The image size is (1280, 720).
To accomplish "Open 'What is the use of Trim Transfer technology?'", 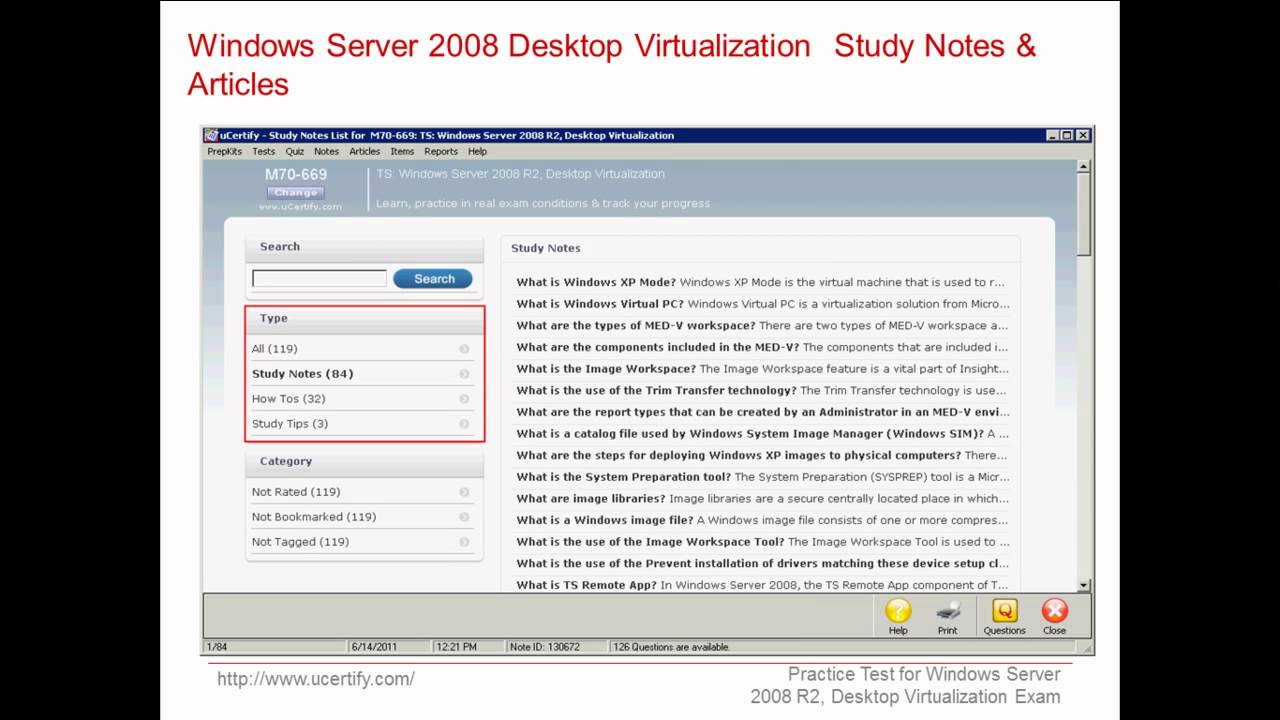I will pos(762,391).
